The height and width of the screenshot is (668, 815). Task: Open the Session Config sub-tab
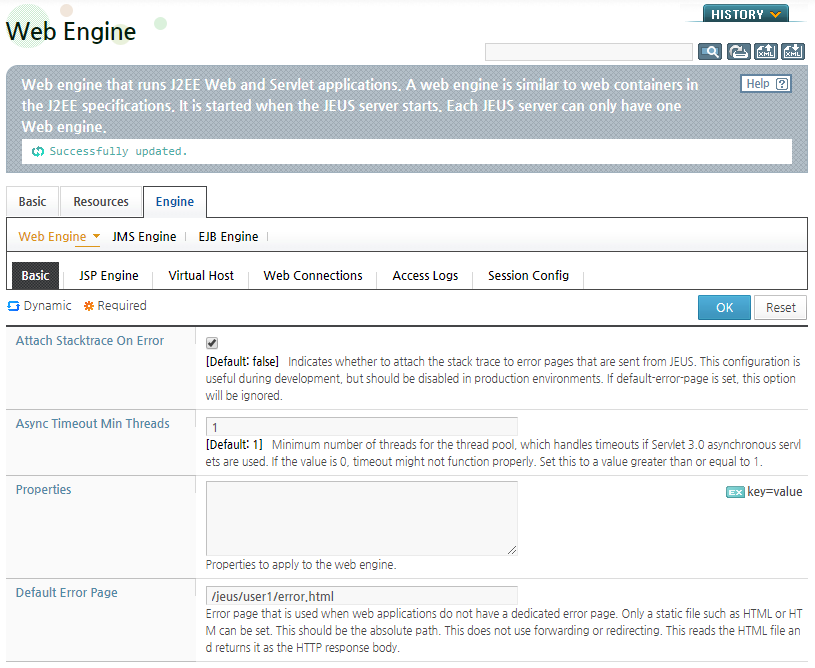click(x=528, y=276)
